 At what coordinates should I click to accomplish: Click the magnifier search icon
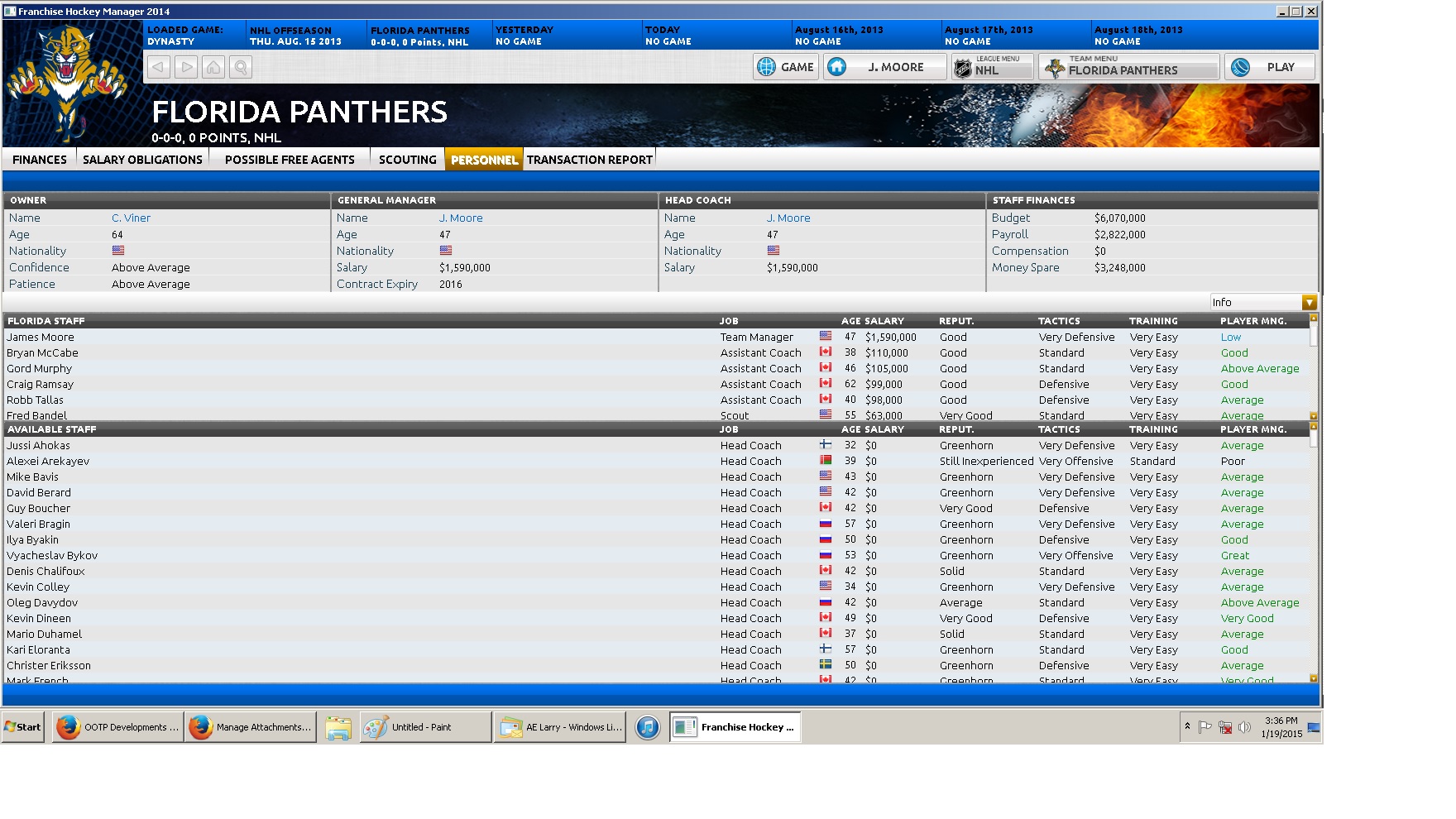point(241,67)
